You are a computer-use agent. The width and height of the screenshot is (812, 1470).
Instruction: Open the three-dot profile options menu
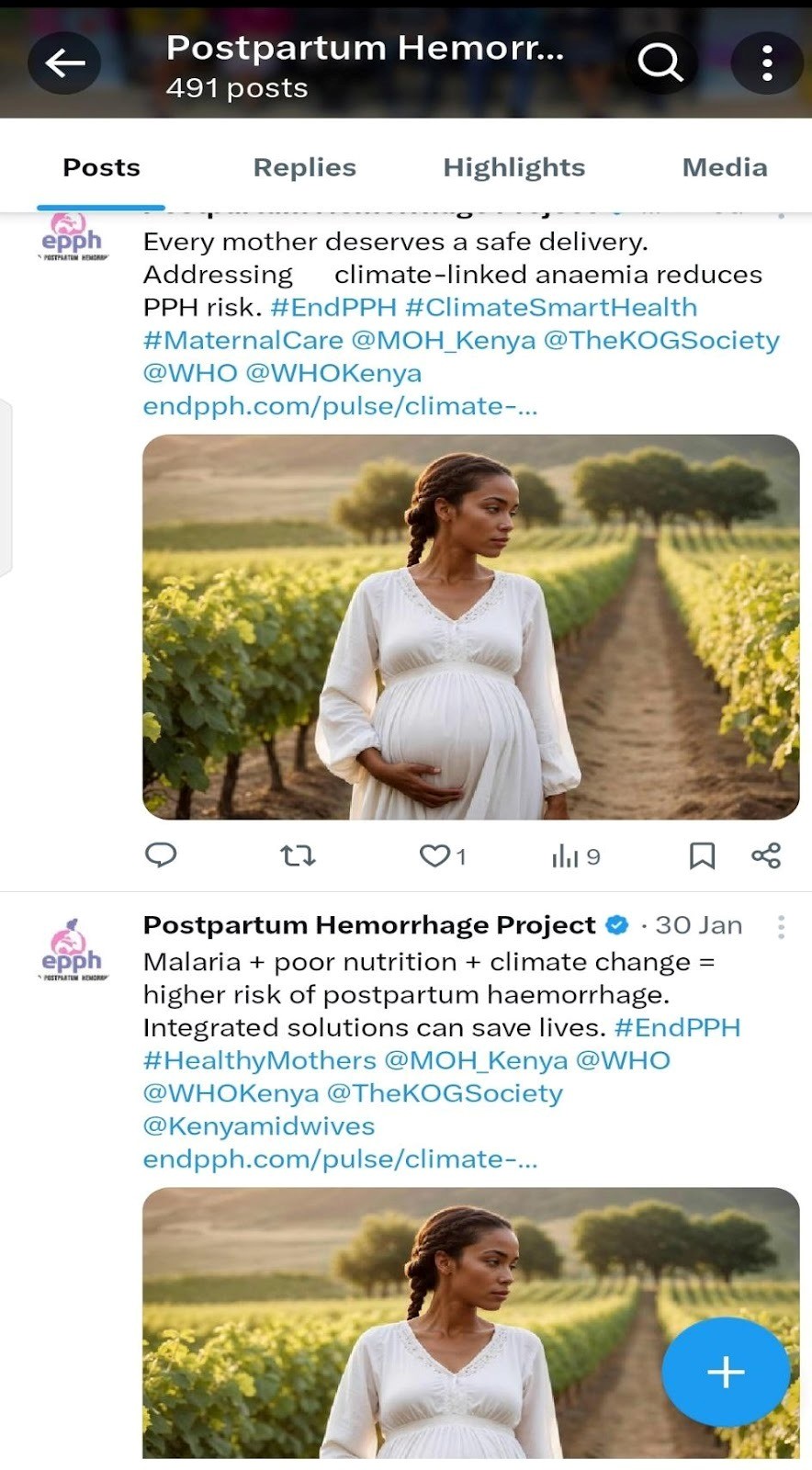[x=767, y=62]
